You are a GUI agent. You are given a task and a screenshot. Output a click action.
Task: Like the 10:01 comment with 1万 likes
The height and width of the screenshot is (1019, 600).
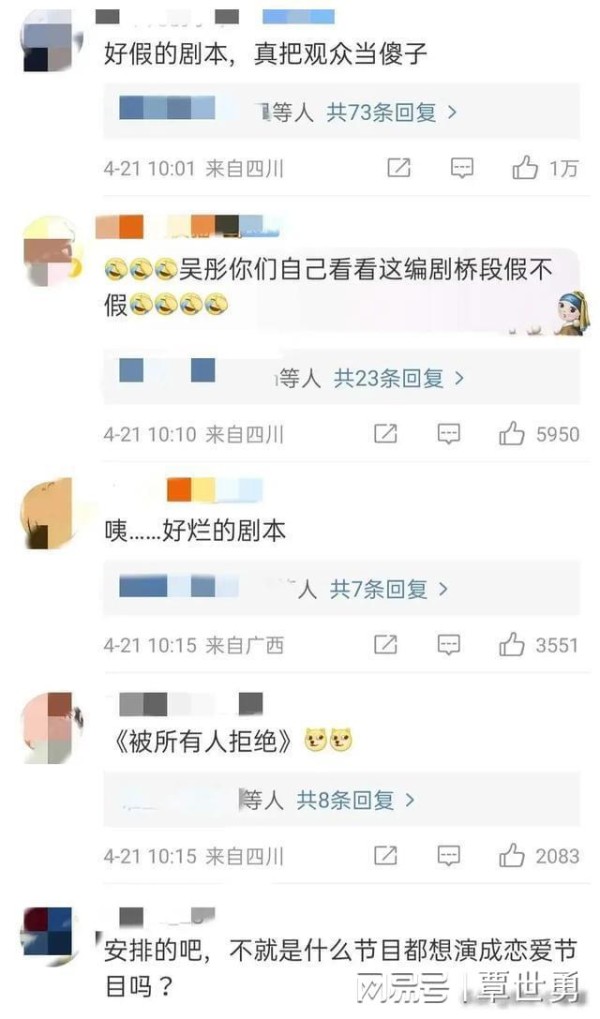click(525, 168)
